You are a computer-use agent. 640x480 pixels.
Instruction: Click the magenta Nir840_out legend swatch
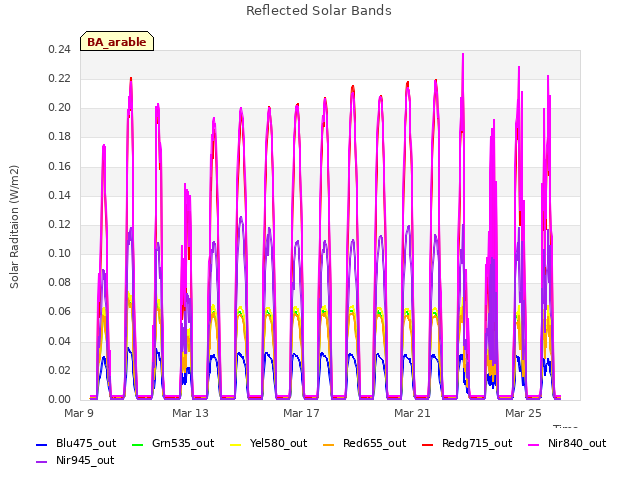click(533, 444)
